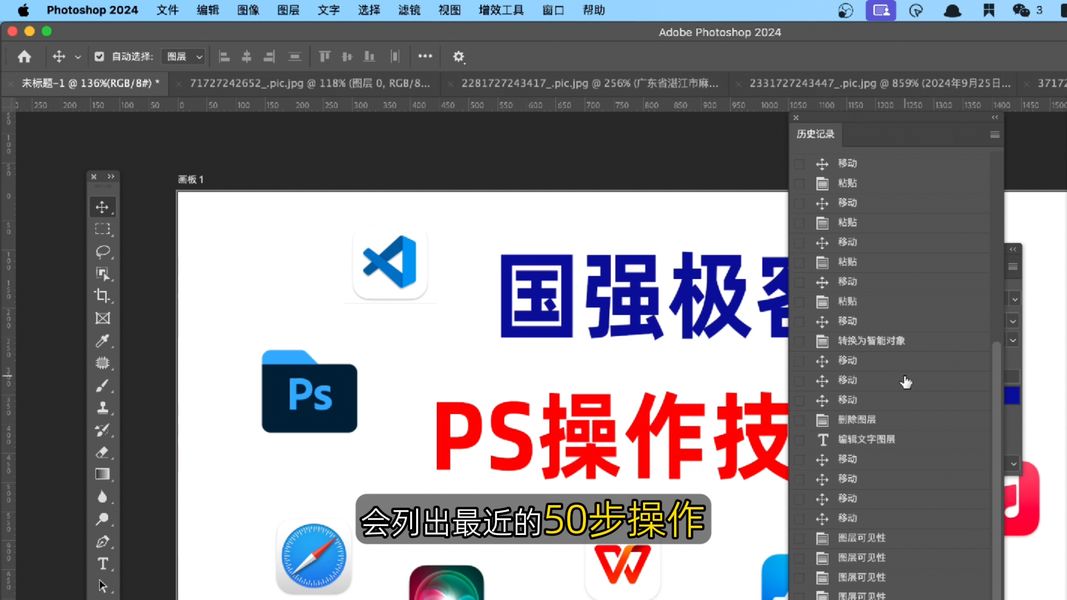Select the Frame tool
Viewport: 1067px width, 600px height.
[102, 318]
